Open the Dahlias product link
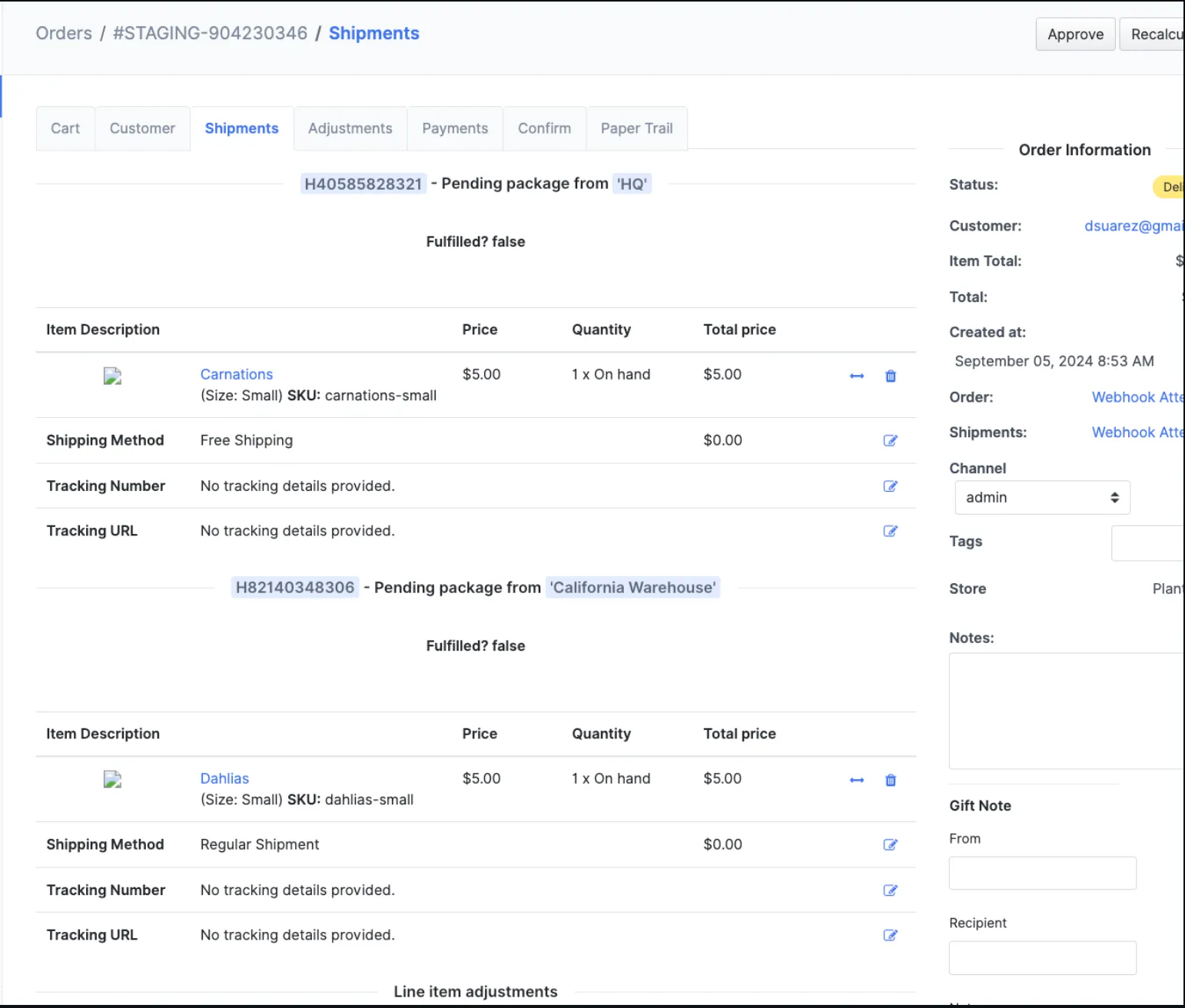This screenshot has height=1008, width=1185. (x=224, y=778)
